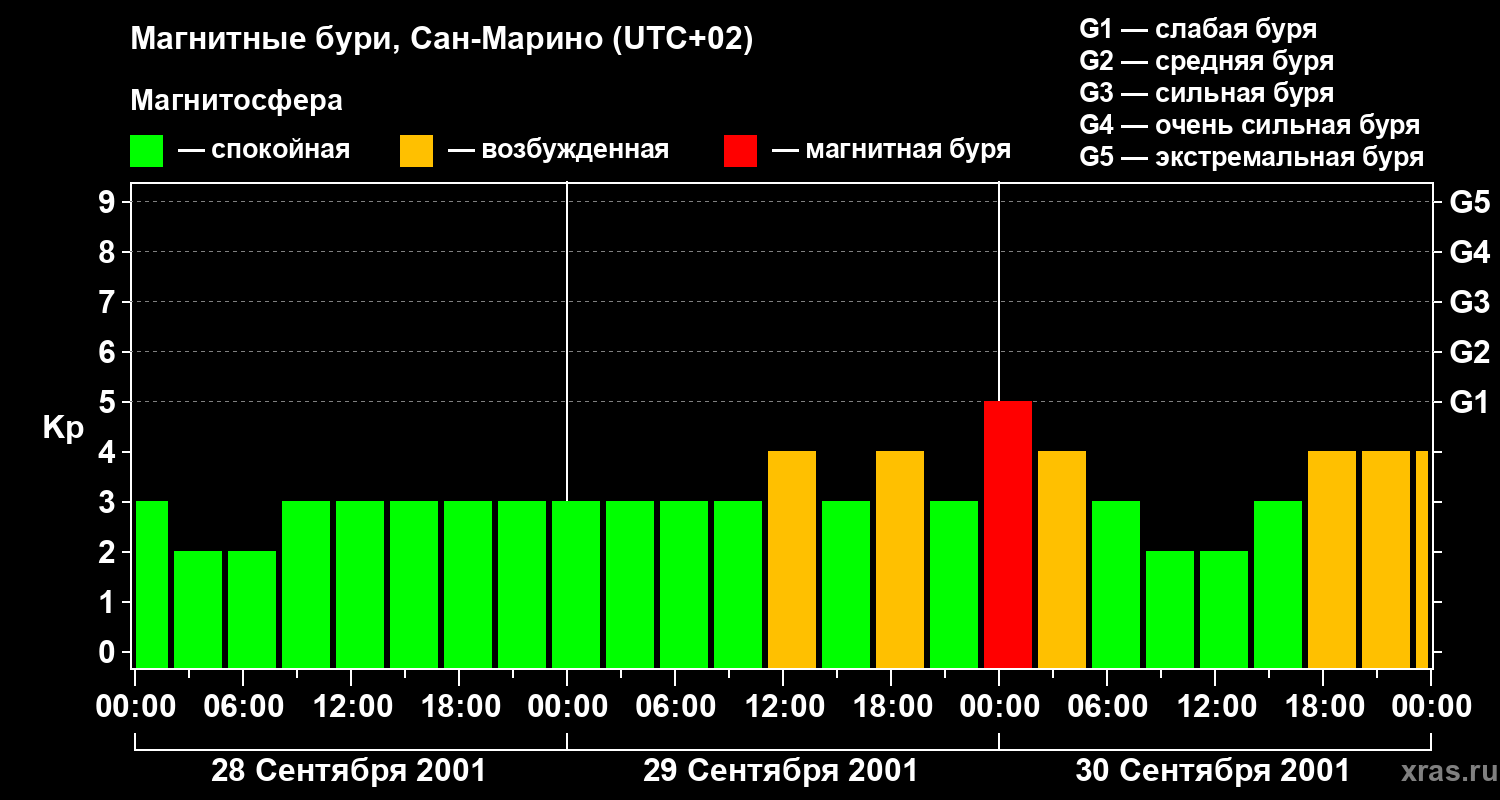
Task: Click the yellow bar at 18:00 on 30 September
Action: tap(1332, 559)
